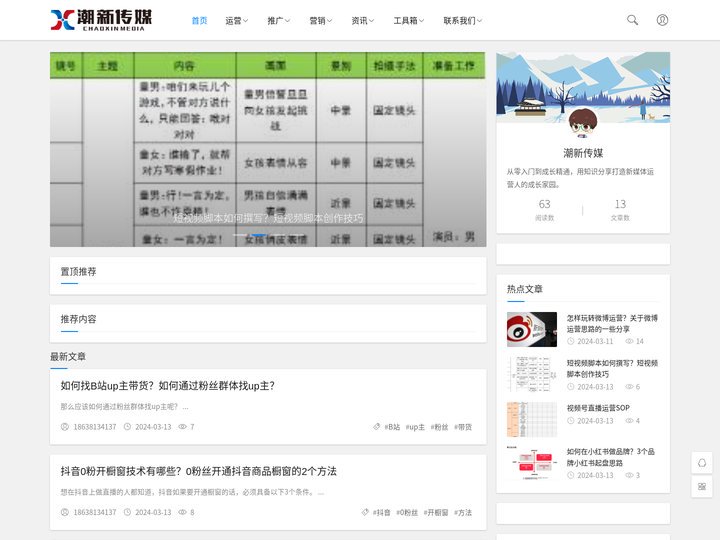Open the user account icon in header
Viewport: 720px width, 540px height.
pyautogui.click(x=662, y=20)
